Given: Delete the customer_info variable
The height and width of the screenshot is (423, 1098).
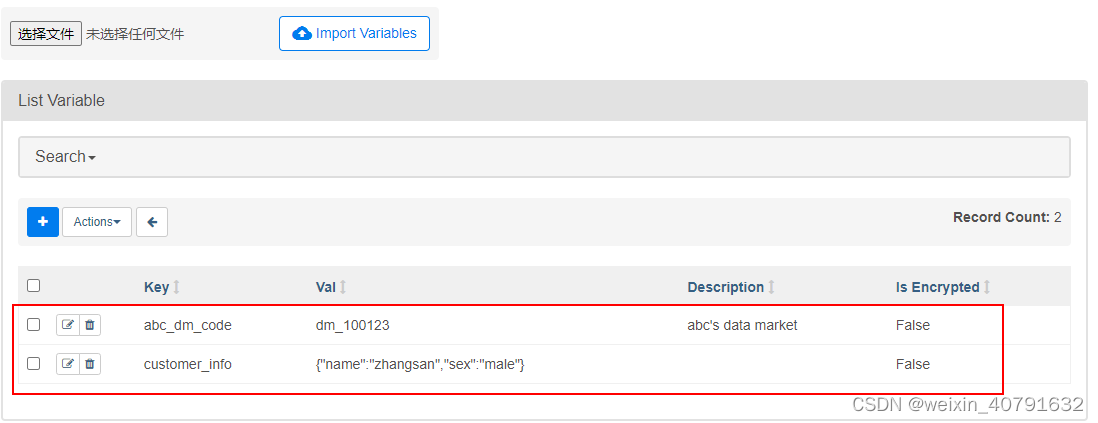Looking at the screenshot, I should click(x=90, y=364).
